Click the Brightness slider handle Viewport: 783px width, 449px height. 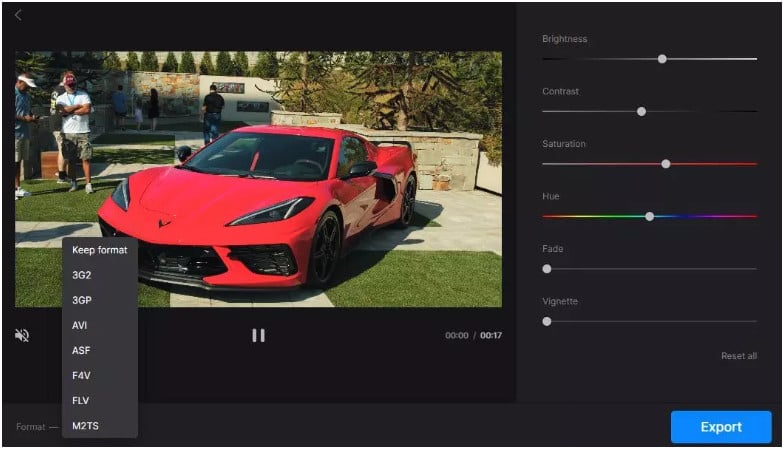point(662,59)
